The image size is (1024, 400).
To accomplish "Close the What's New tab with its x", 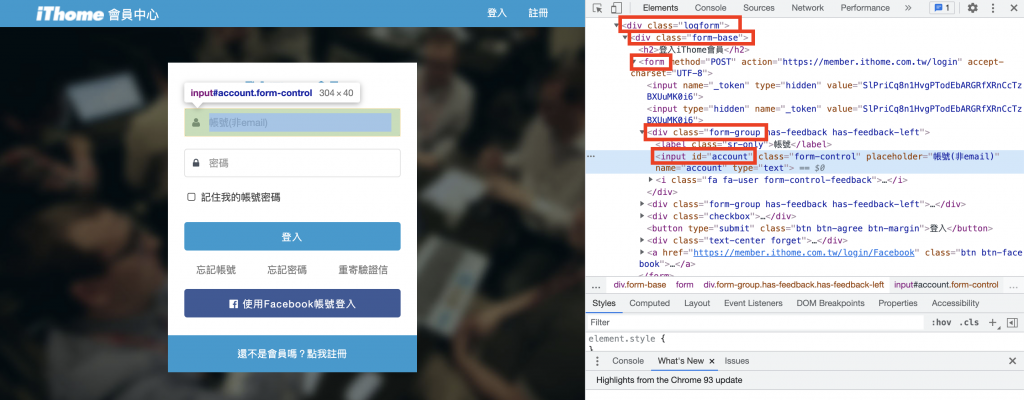I will pyautogui.click(x=712, y=361).
